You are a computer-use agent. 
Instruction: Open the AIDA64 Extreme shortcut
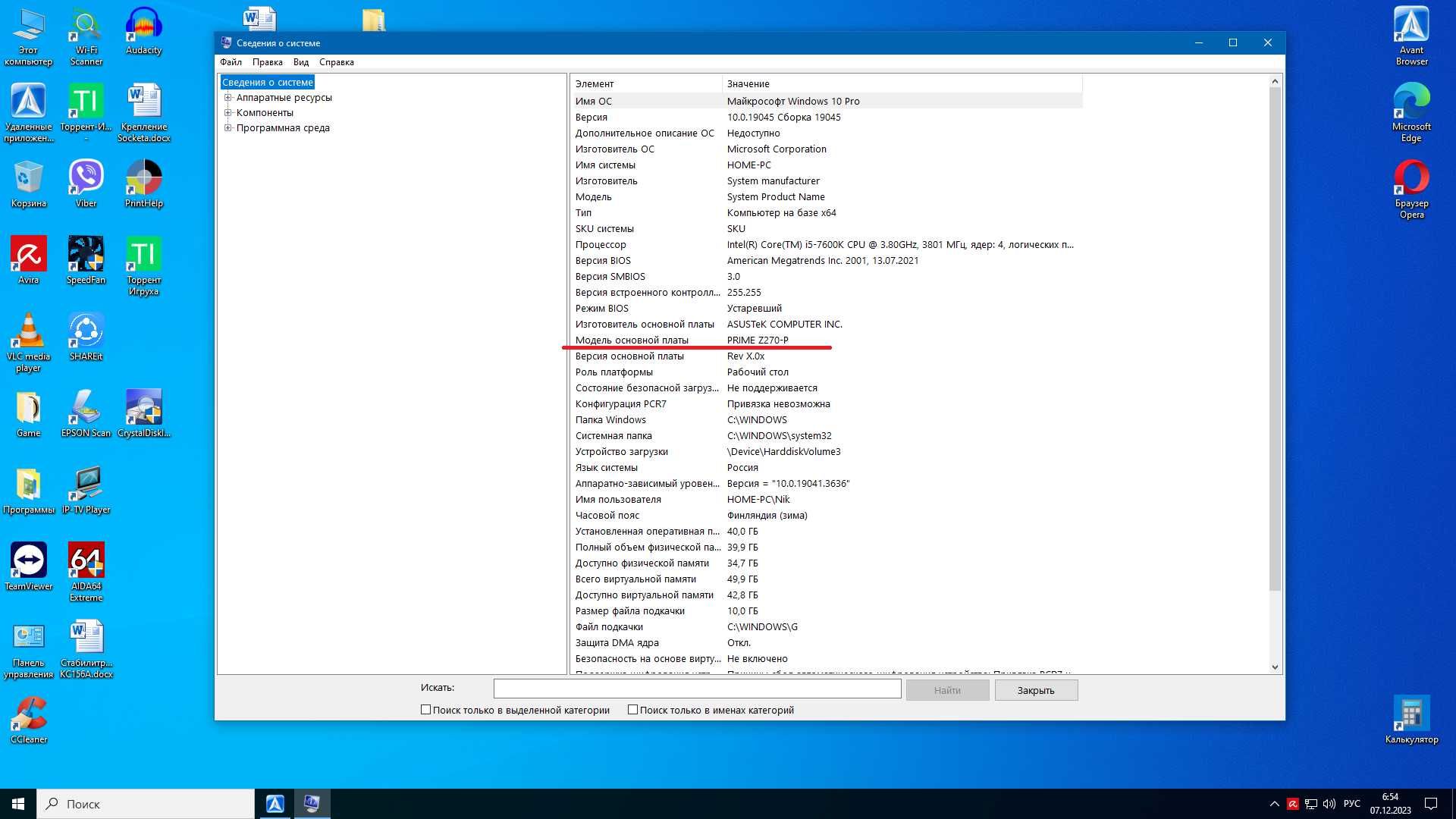coord(86,572)
